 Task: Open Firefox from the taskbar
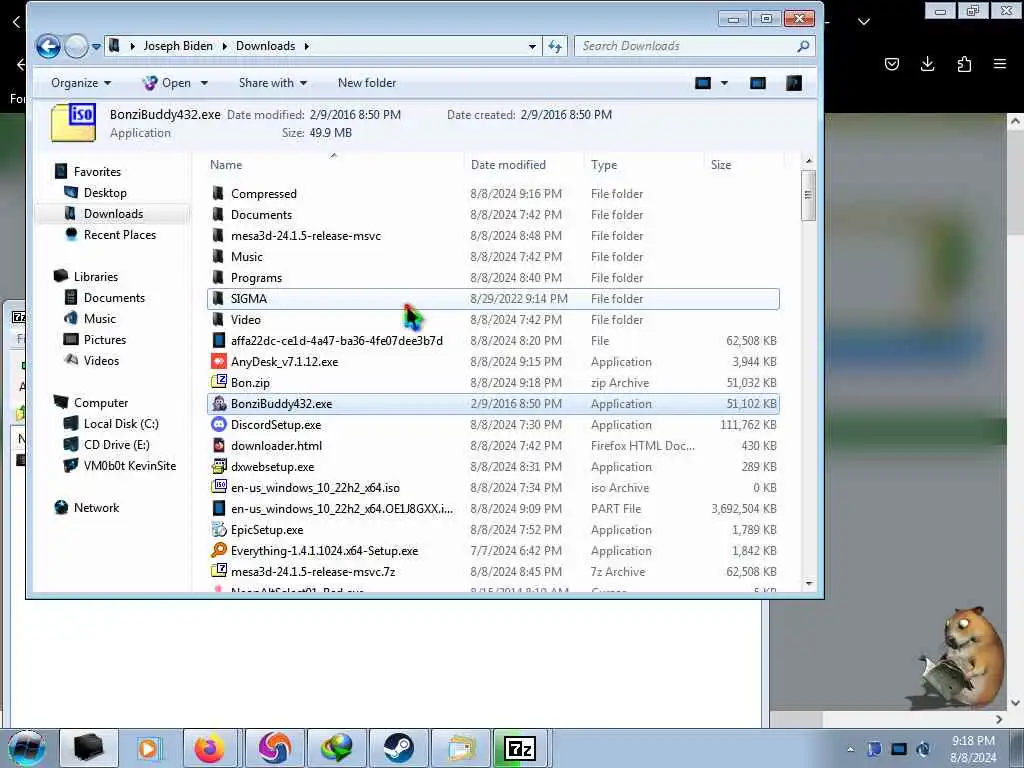pos(210,748)
